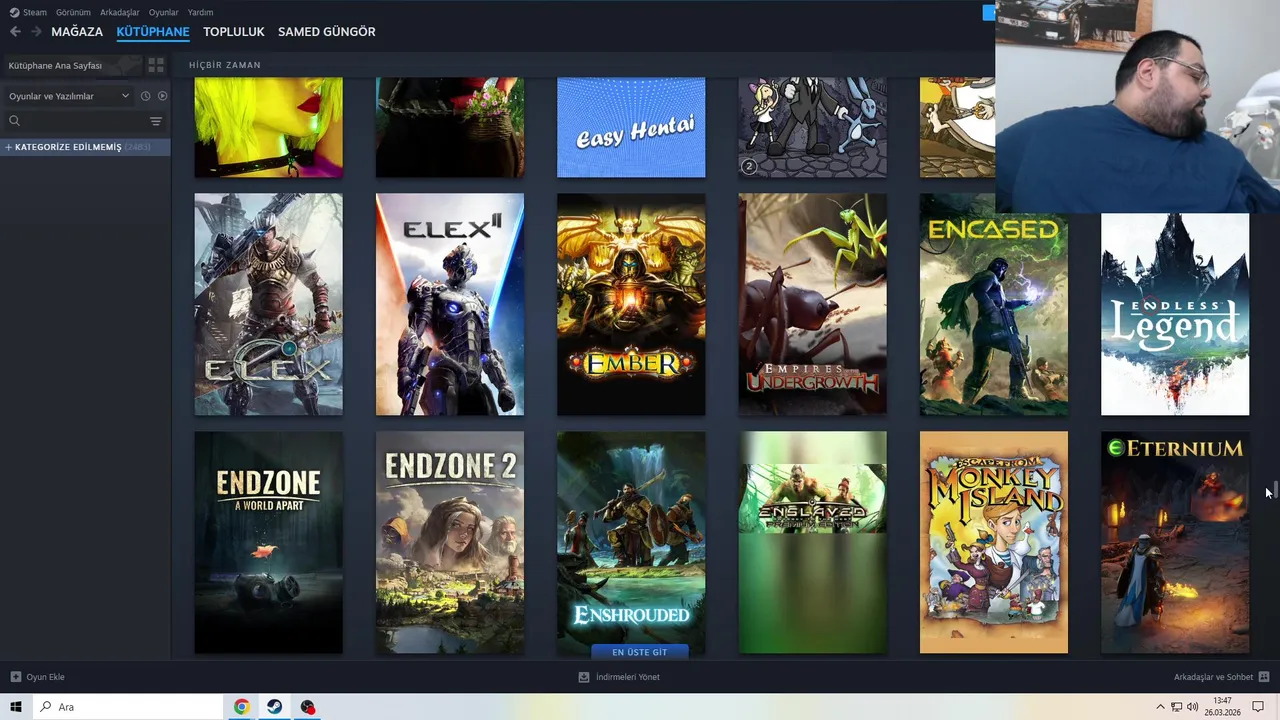Open the red recorder app in taskbar
Viewport: 1280px width, 720px height.
(307, 707)
